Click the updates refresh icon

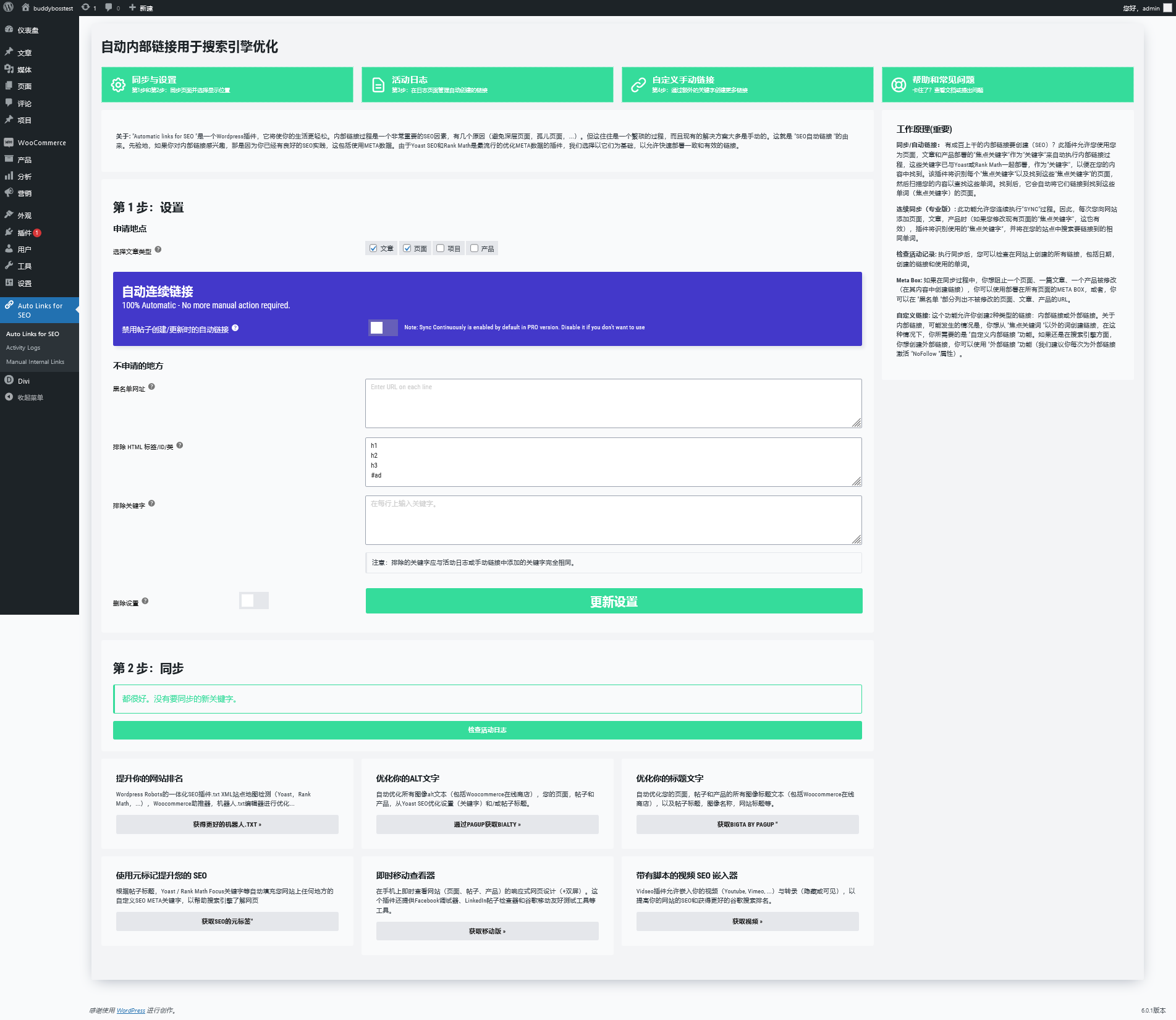tap(85, 7)
